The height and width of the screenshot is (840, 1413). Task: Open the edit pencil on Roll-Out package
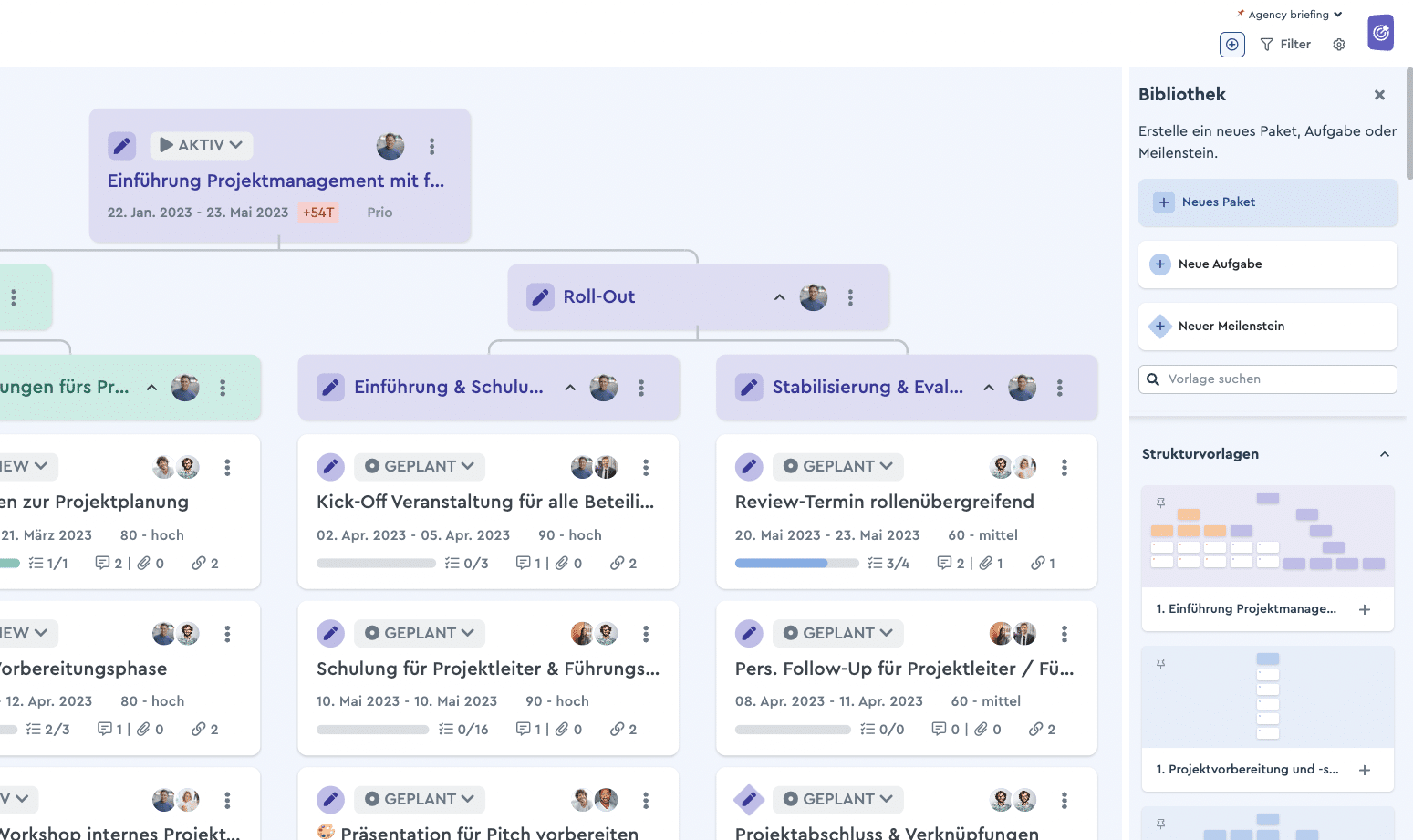pyautogui.click(x=540, y=296)
